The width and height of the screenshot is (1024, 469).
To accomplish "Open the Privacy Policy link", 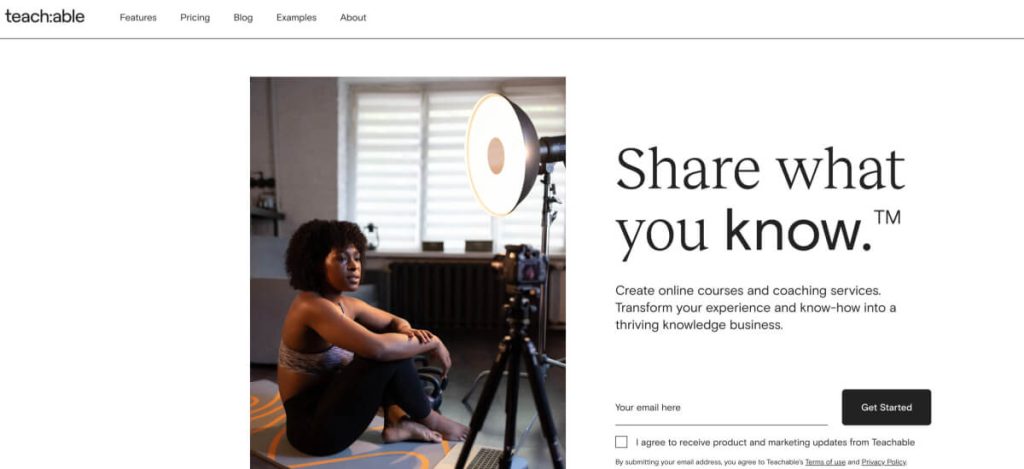I will 884,462.
